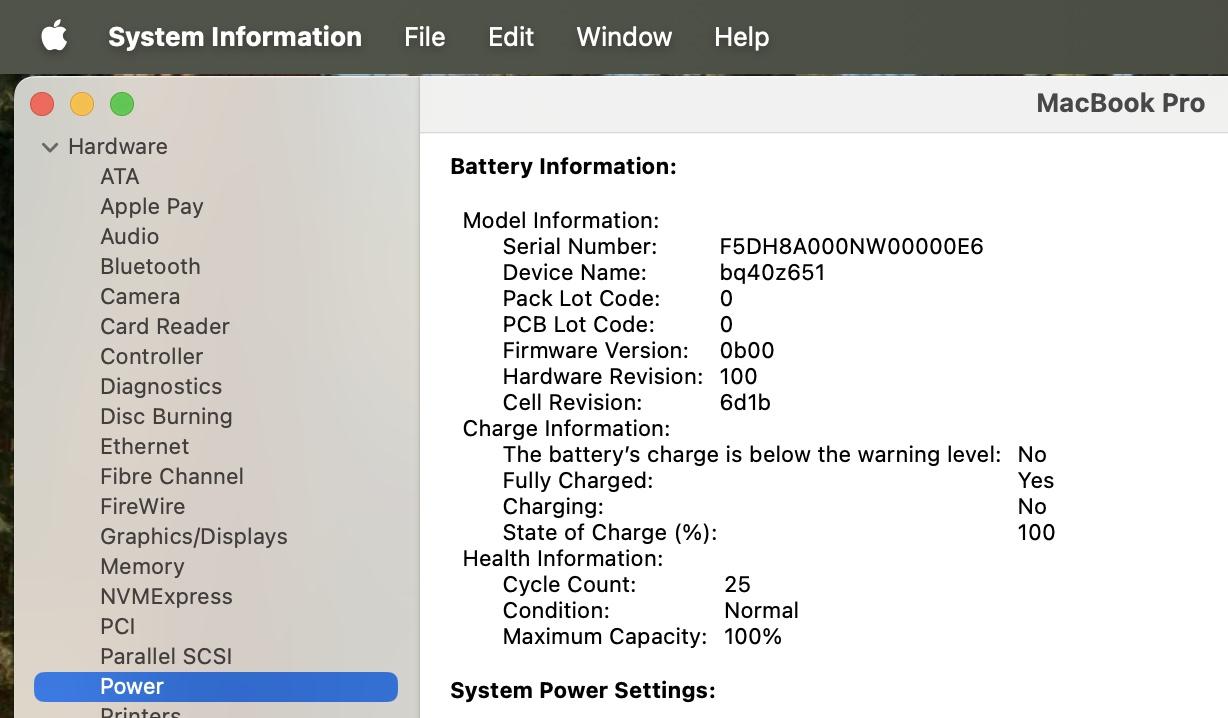
Task: Click the Charge Information label
Action: tap(566, 428)
